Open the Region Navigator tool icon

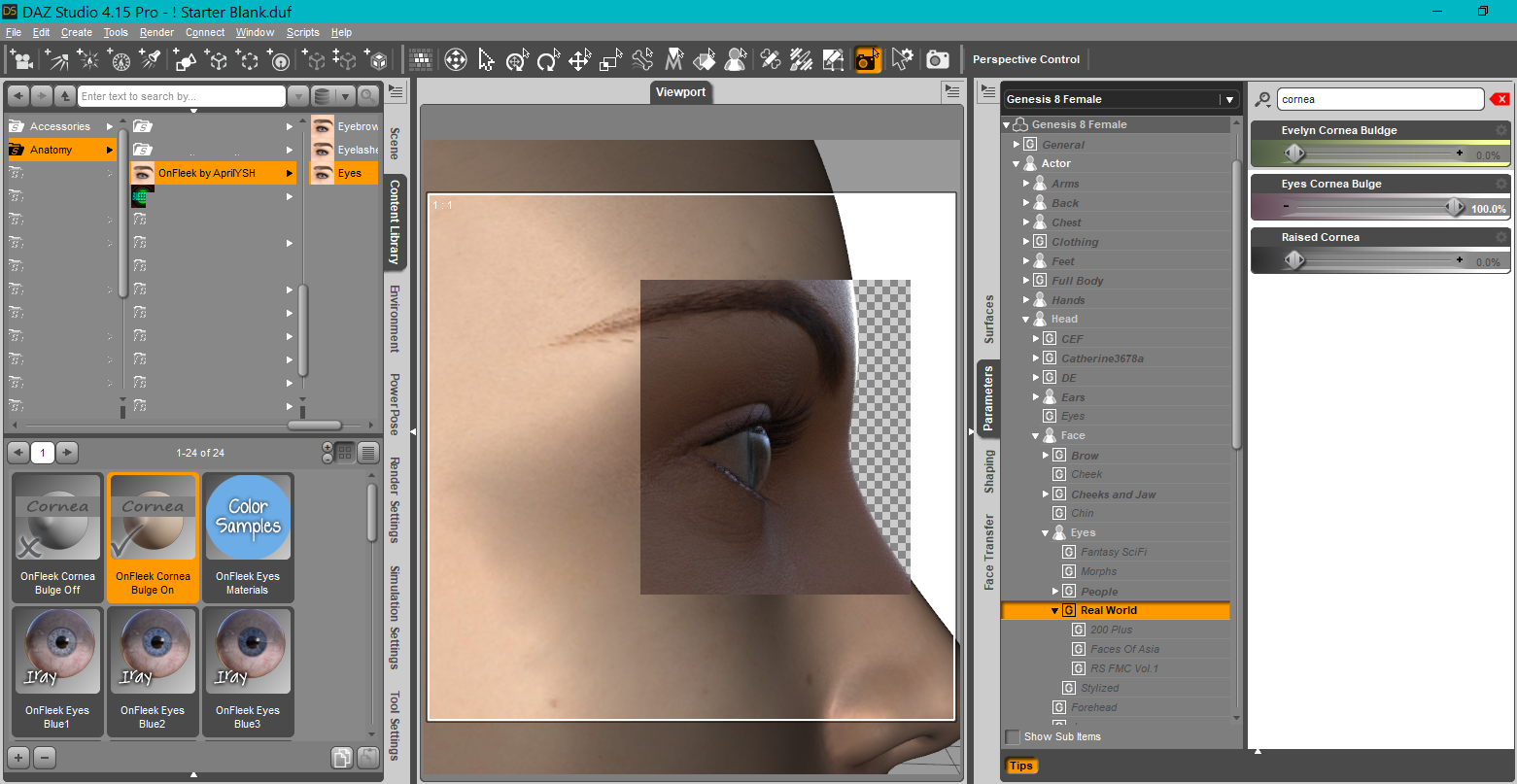point(736,59)
